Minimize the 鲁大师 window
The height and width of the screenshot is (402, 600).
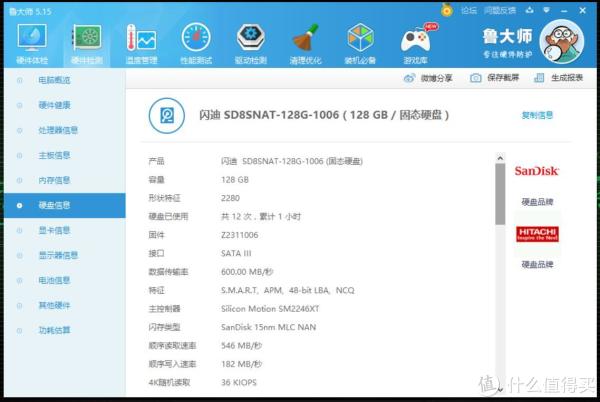(564, 11)
